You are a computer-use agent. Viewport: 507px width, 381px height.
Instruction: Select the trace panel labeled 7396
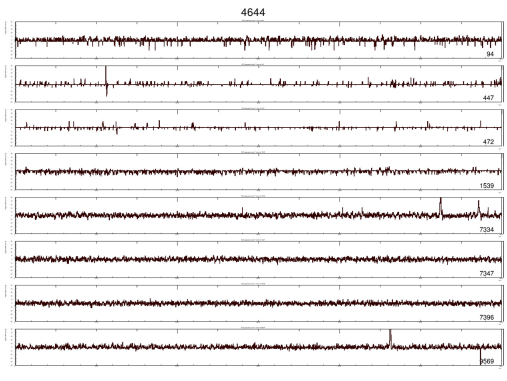click(259, 303)
